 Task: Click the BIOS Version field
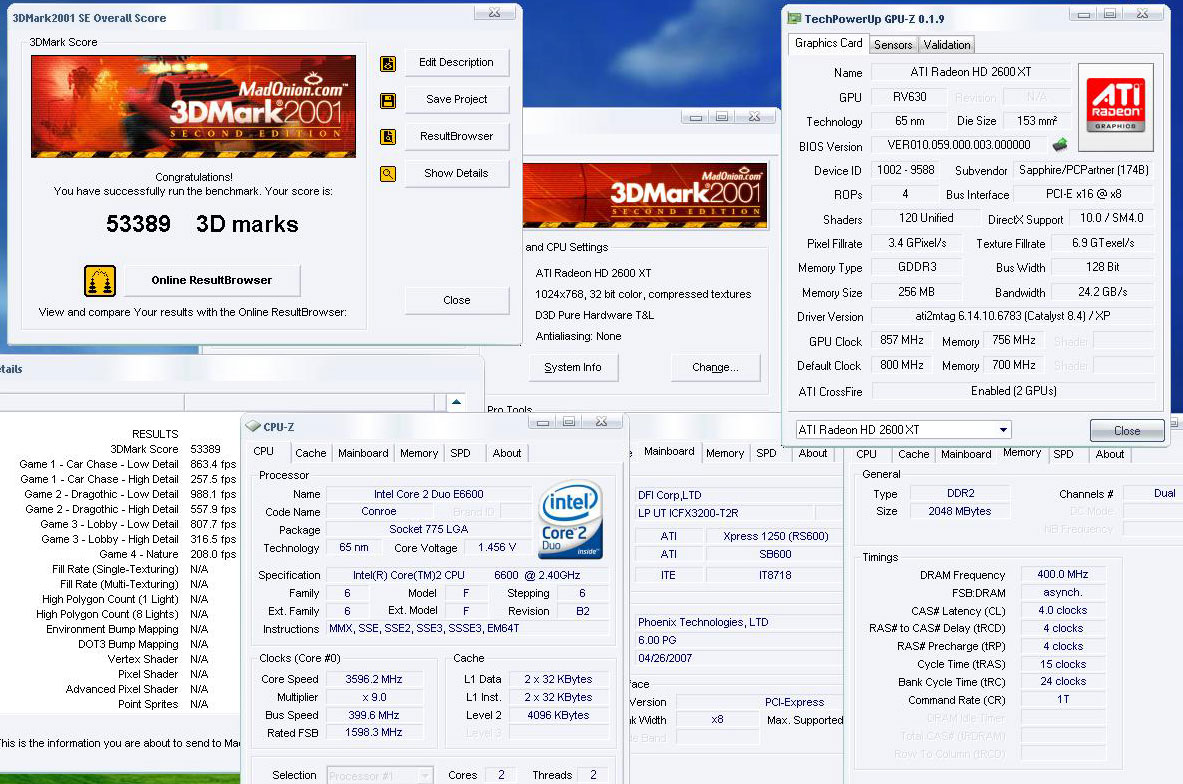tap(959, 145)
